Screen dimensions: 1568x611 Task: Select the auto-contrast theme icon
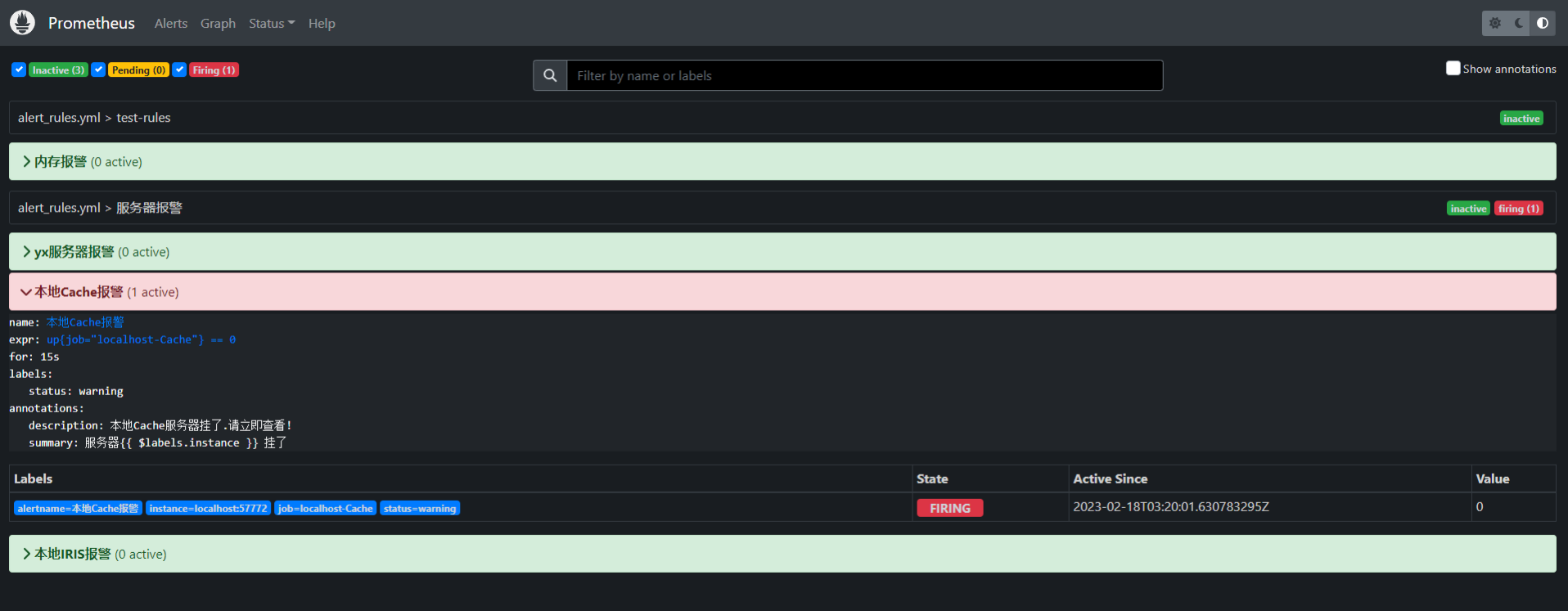1543,23
